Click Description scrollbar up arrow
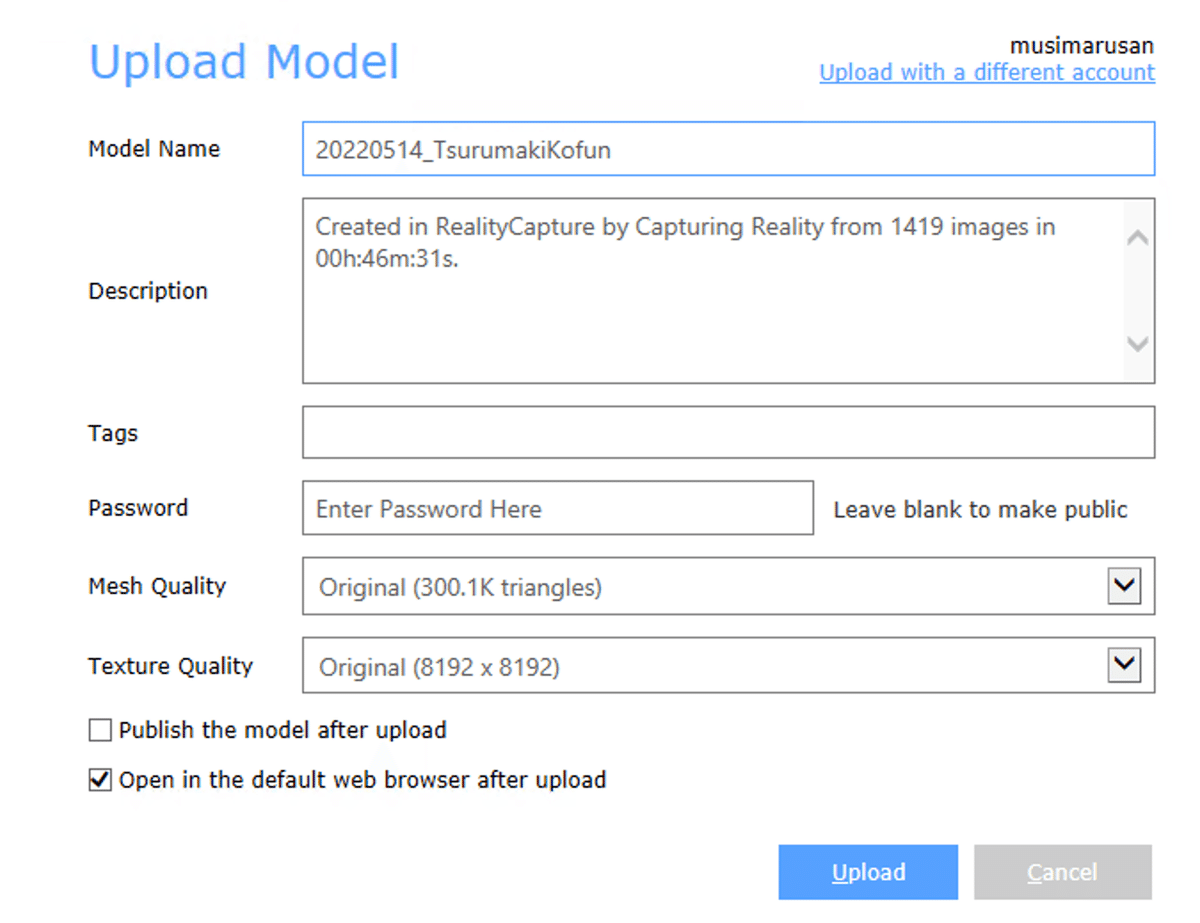This screenshot has height=923, width=1200. (1137, 238)
